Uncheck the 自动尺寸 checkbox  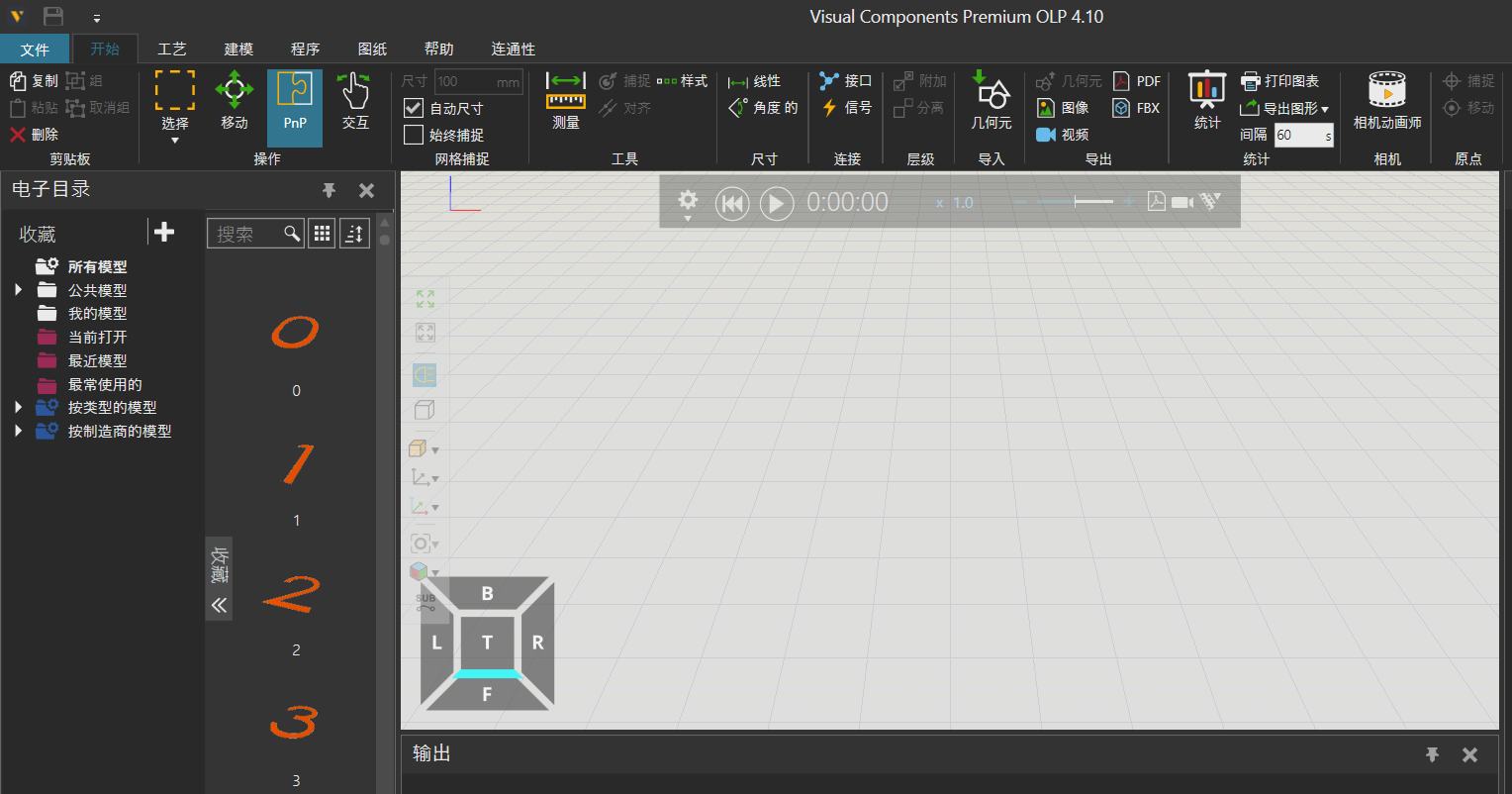click(414, 108)
